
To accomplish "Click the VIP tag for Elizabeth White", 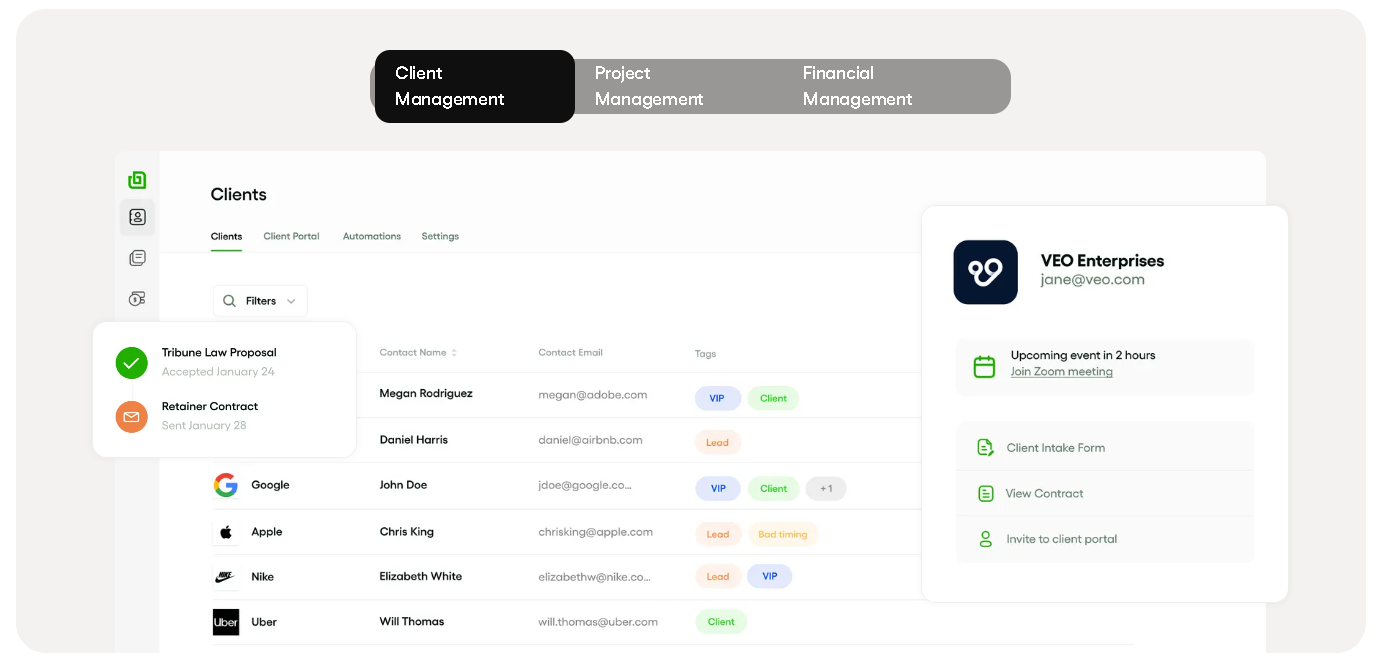I will click(x=770, y=576).
